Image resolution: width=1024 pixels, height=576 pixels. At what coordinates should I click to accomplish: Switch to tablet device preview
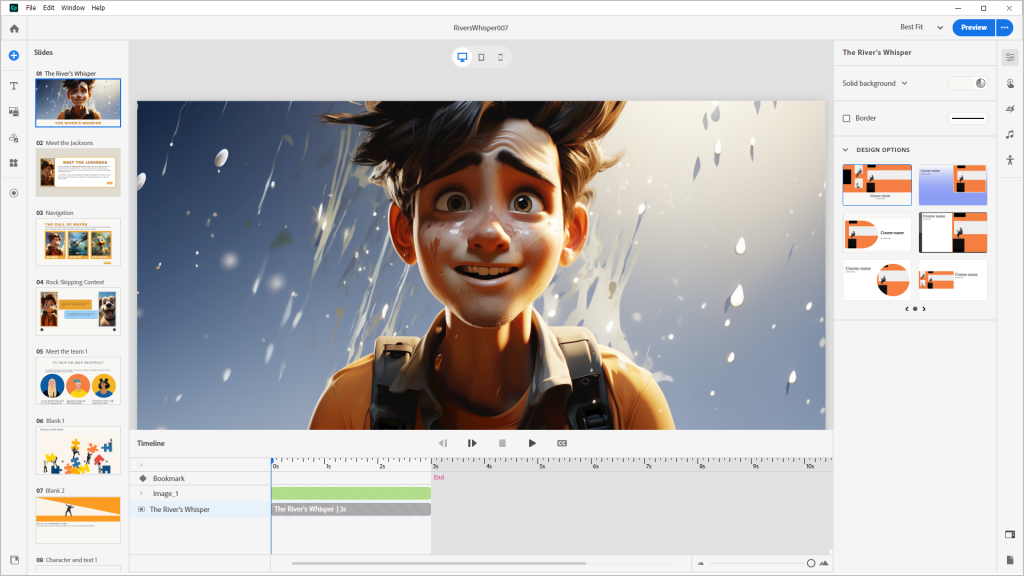pyautogui.click(x=481, y=57)
